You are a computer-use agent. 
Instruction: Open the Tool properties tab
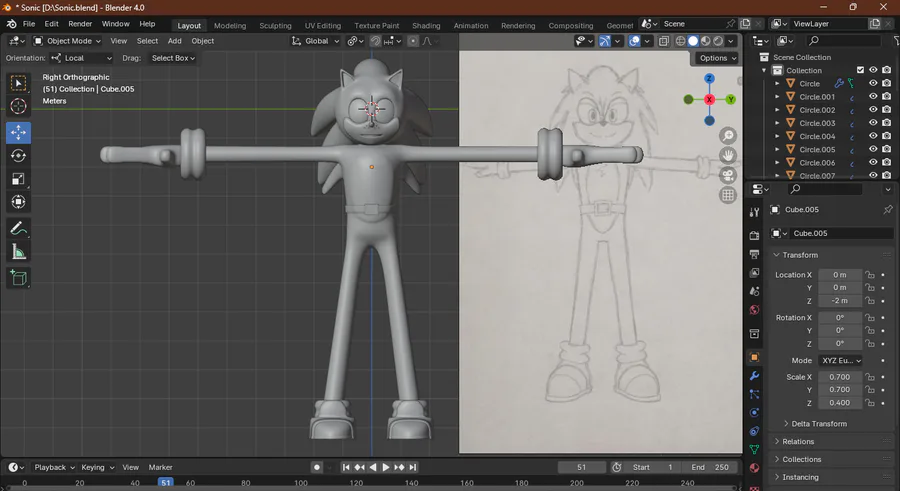(754, 212)
